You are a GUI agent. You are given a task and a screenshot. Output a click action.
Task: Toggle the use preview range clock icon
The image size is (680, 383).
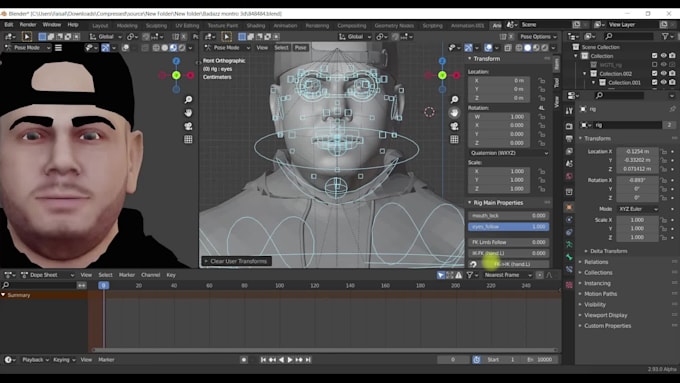click(477, 360)
